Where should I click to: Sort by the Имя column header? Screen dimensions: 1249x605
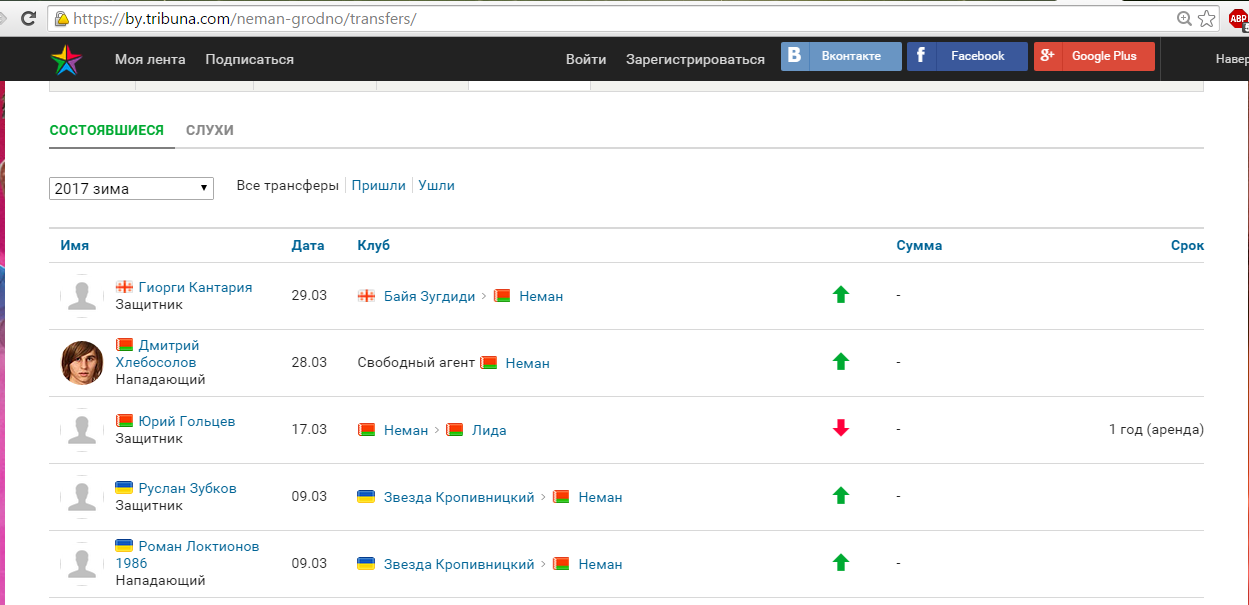pyautogui.click(x=75, y=245)
